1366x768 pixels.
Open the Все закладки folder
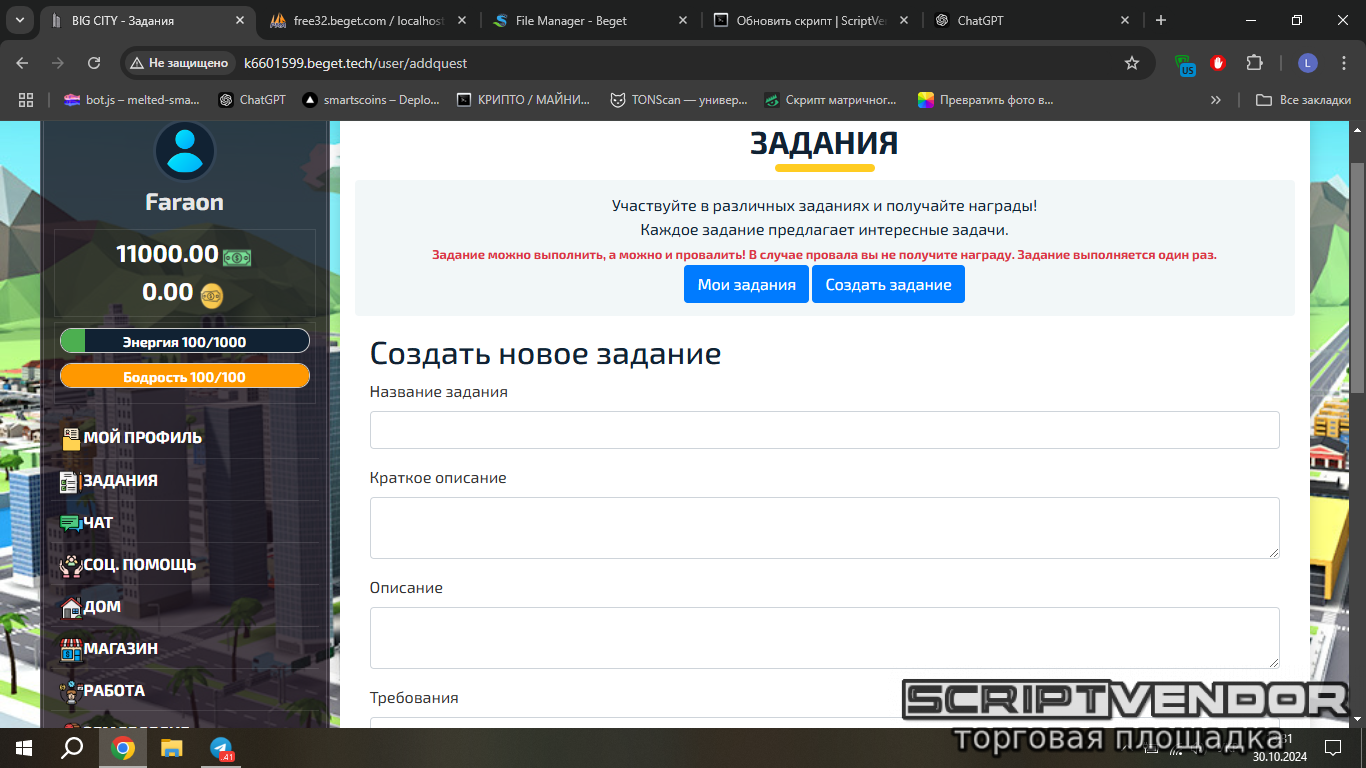click(x=1303, y=100)
